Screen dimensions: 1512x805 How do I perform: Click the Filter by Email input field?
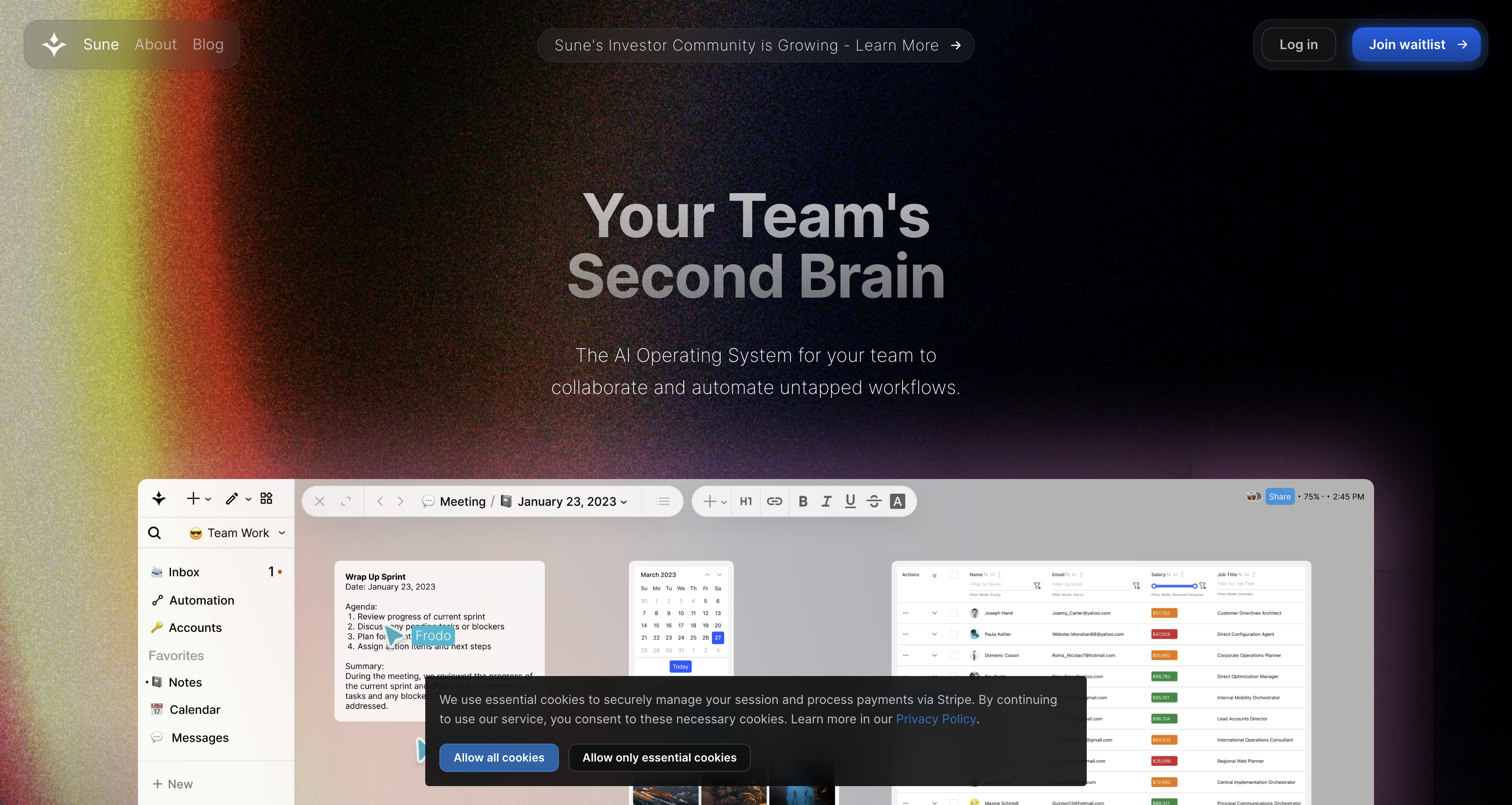point(1091,584)
